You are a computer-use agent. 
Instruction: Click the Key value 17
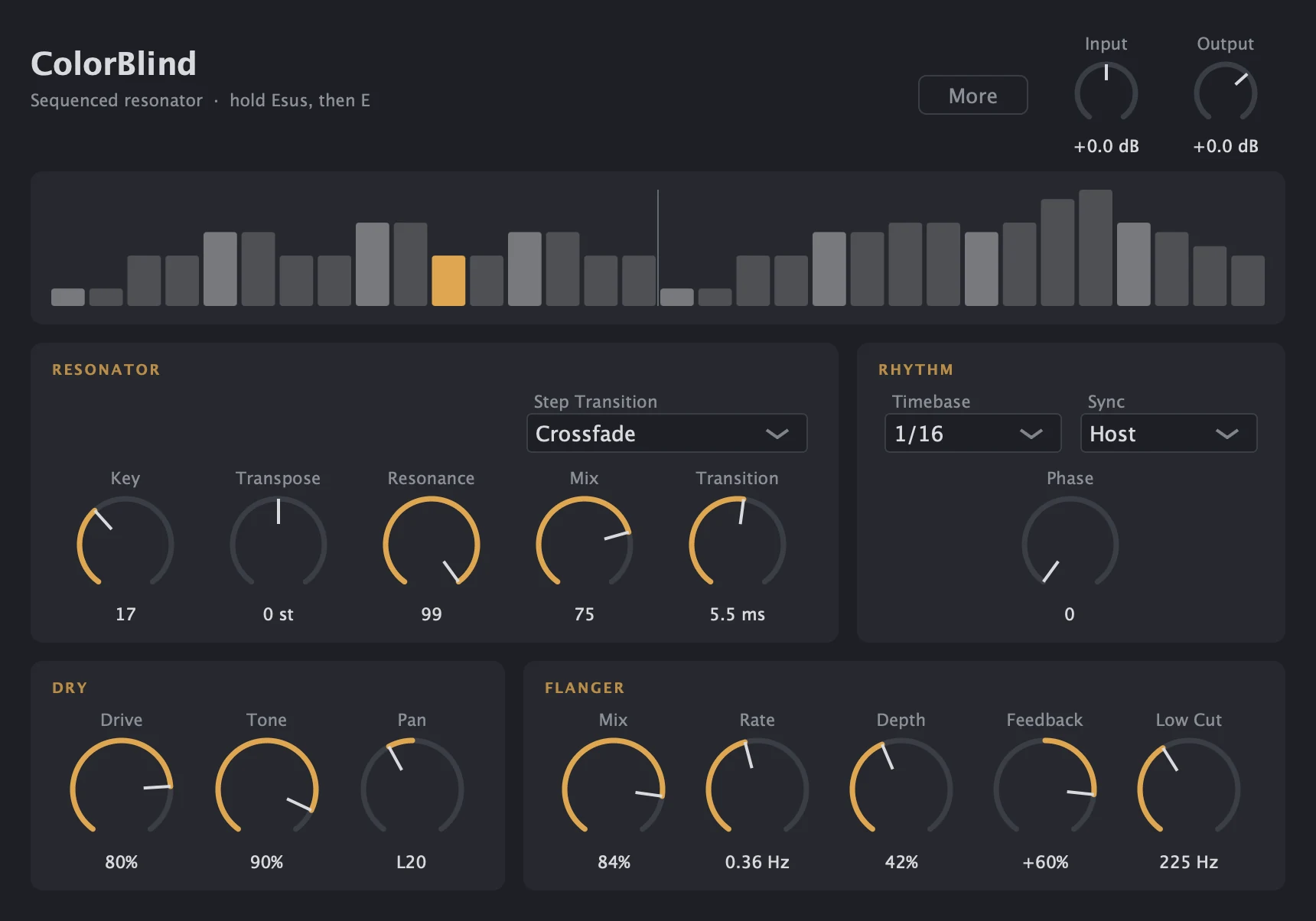point(125,614)
